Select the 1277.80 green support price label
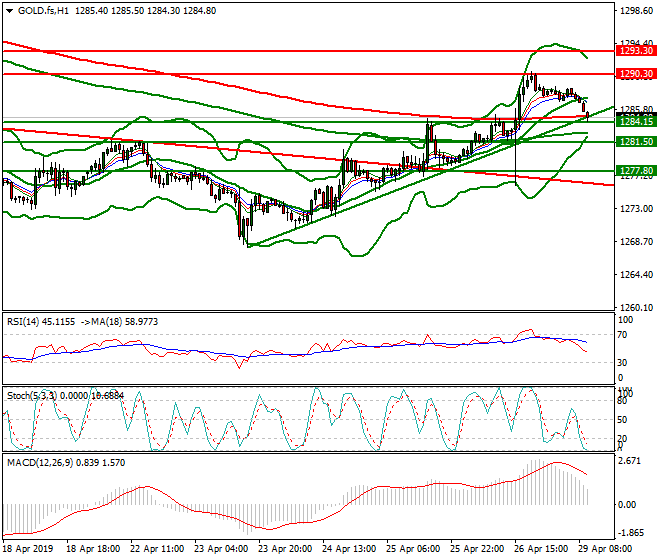 (636, 171)
